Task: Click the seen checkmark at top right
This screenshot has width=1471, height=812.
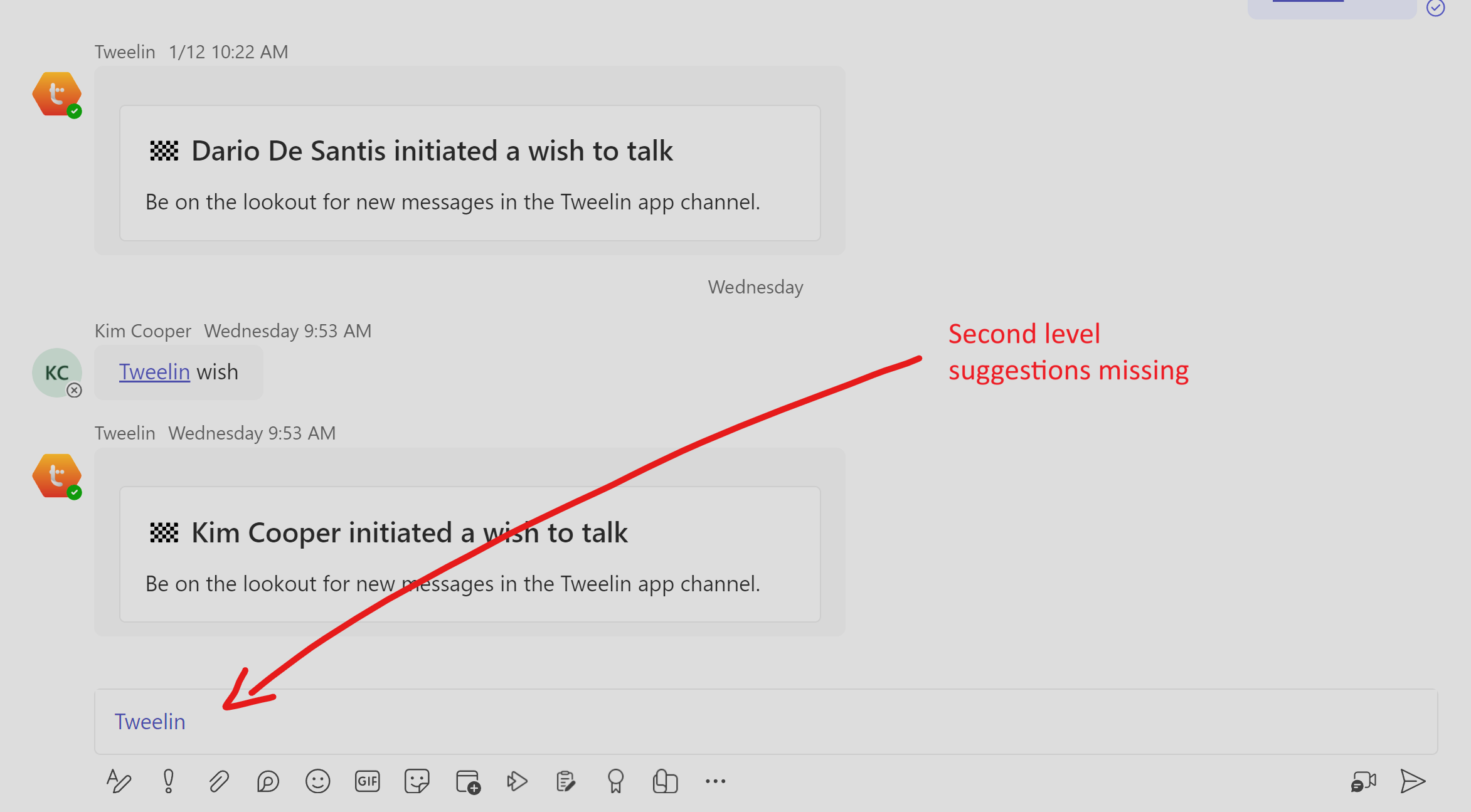Action: click(x=1435, y=8)
